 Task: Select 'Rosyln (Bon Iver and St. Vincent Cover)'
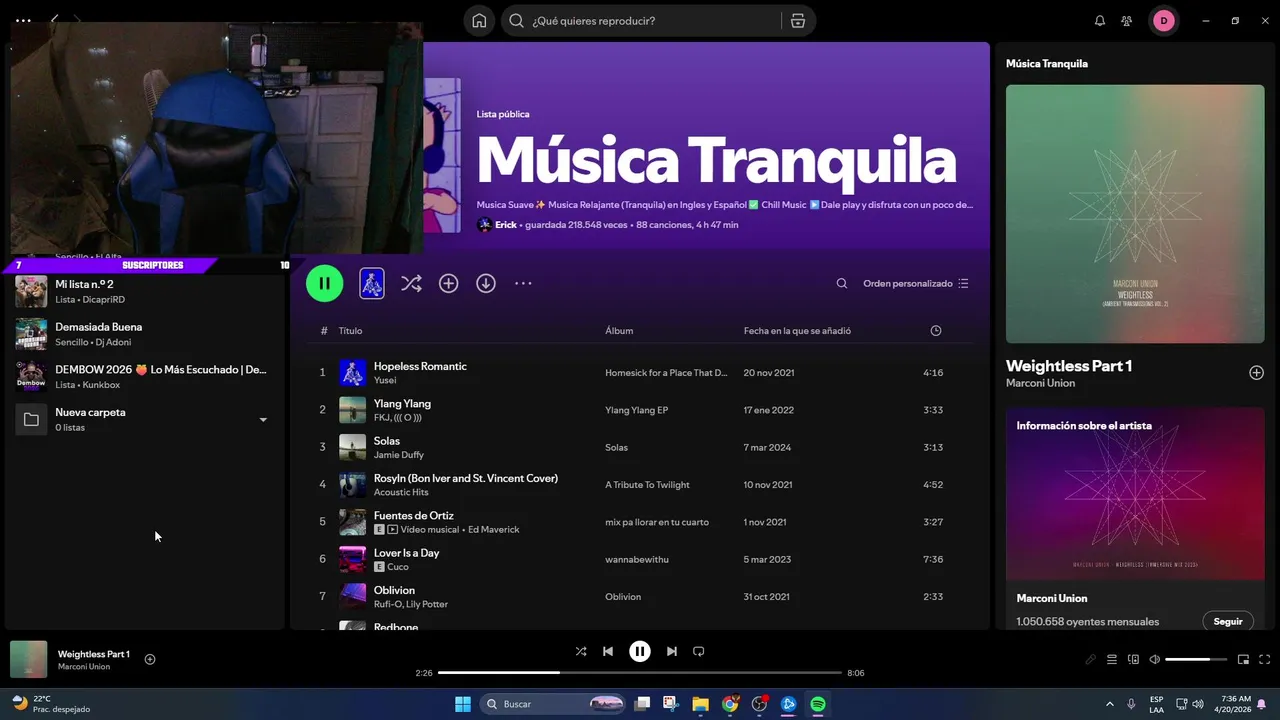(x=466, y=478)
